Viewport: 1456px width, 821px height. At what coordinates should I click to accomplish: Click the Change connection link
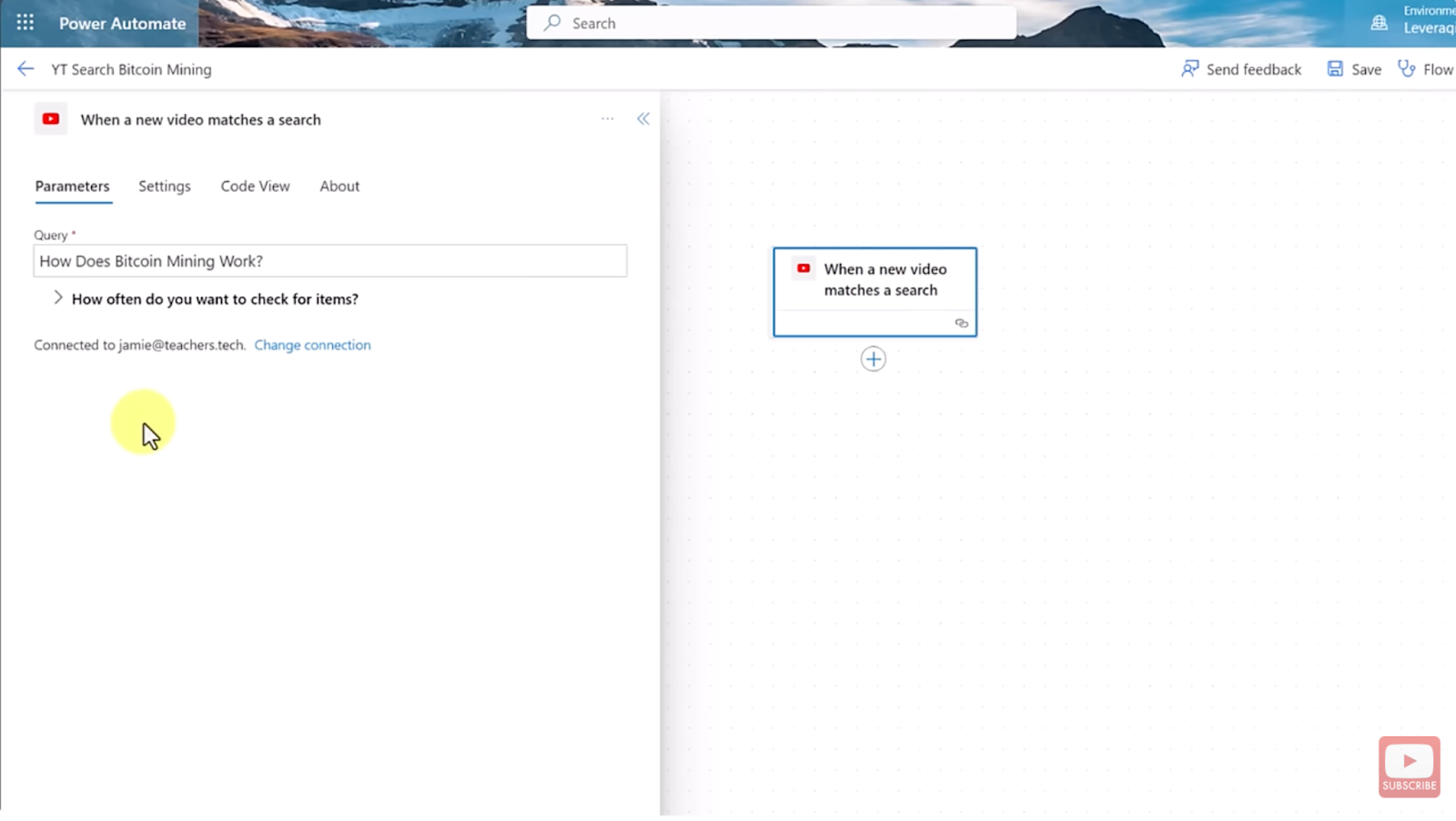pyautogui.click(x=312, y=345)
